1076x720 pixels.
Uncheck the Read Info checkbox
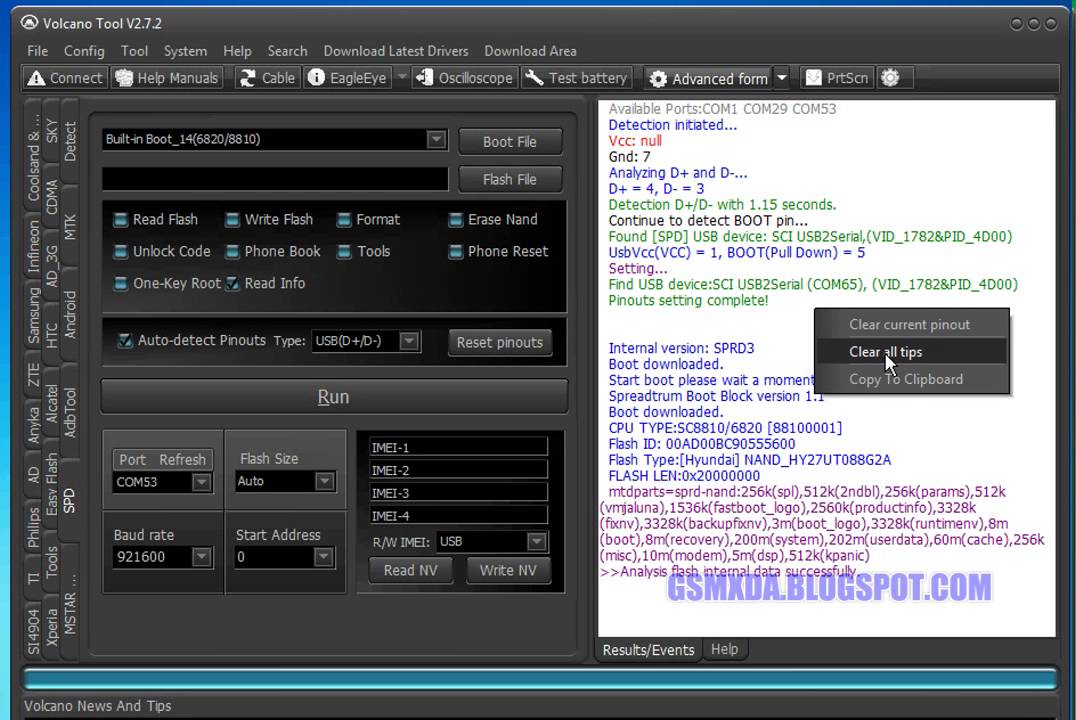tap(233, 283)
